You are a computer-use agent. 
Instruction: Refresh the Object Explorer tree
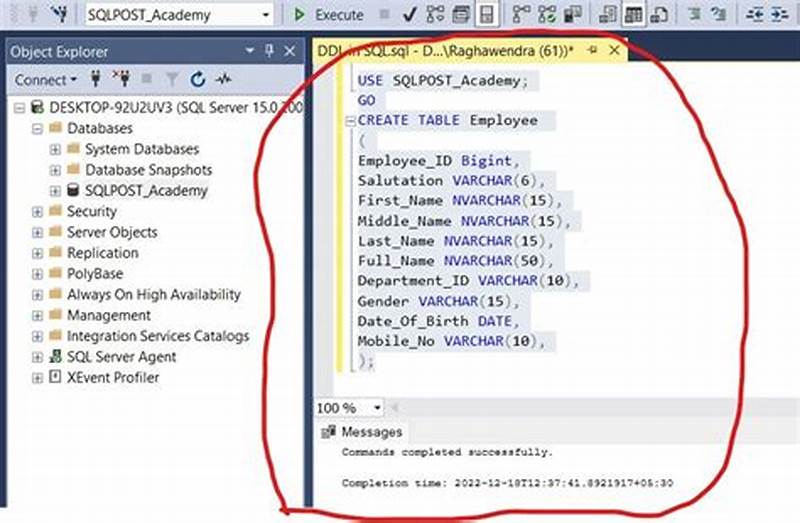click(x=198, y=79)
